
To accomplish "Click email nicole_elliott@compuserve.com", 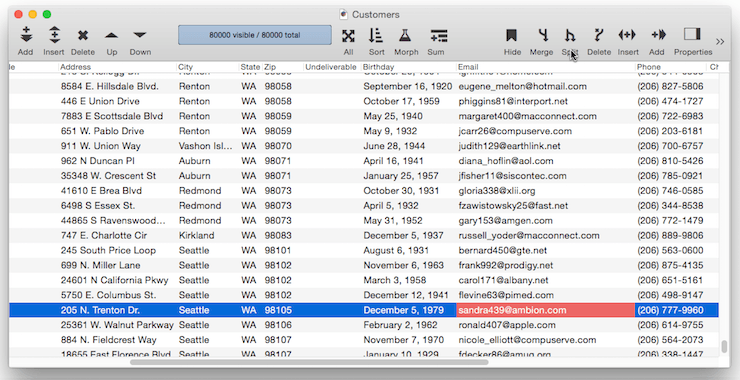I will (527, 340).
